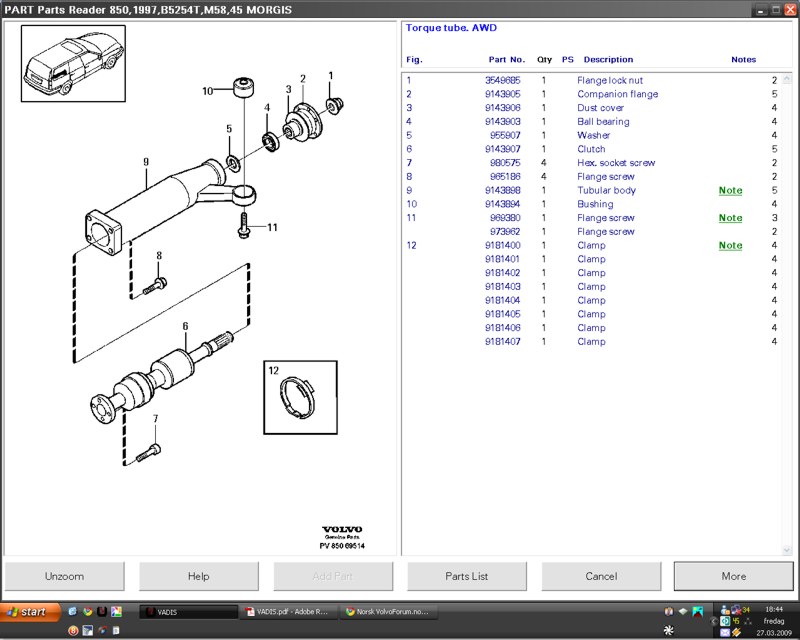The image size is (800, 640).
Task: Click the Unzoom button
Action: (x=65, y=576)
